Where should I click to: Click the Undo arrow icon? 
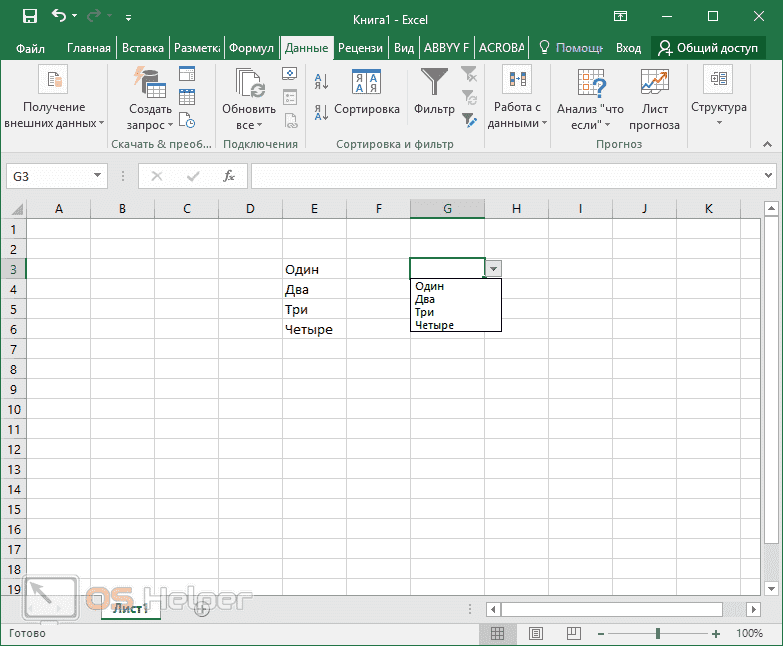point(59,17)
